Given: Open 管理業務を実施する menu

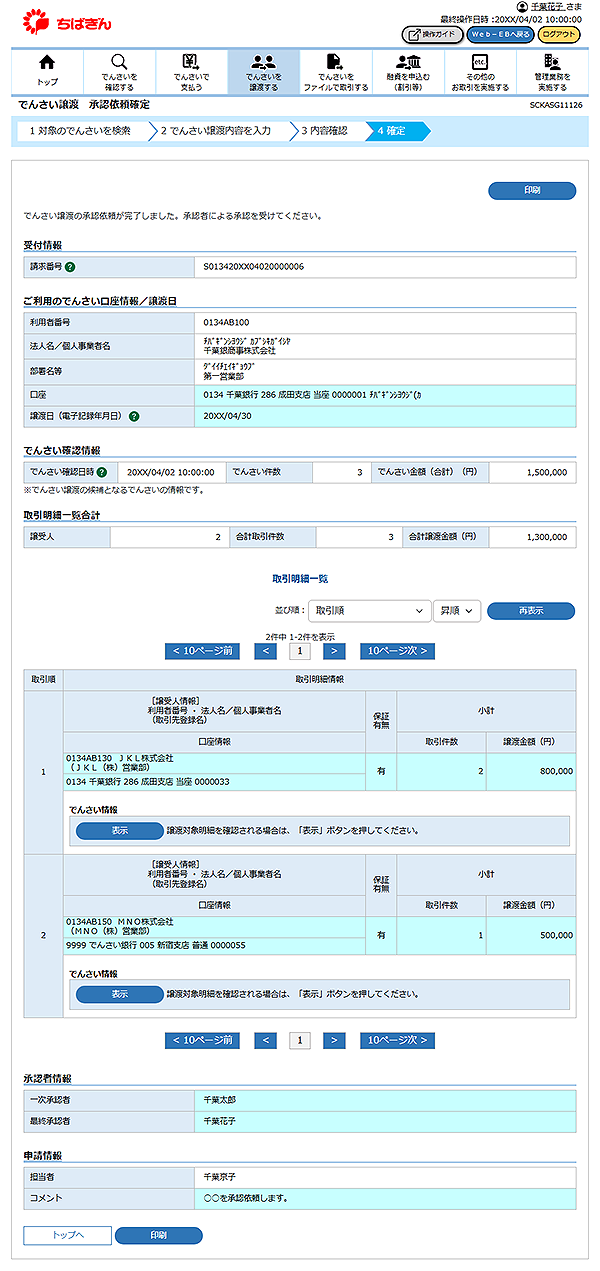Looking at the screenshot, I should pyautogui.click(x=552, y=71).
